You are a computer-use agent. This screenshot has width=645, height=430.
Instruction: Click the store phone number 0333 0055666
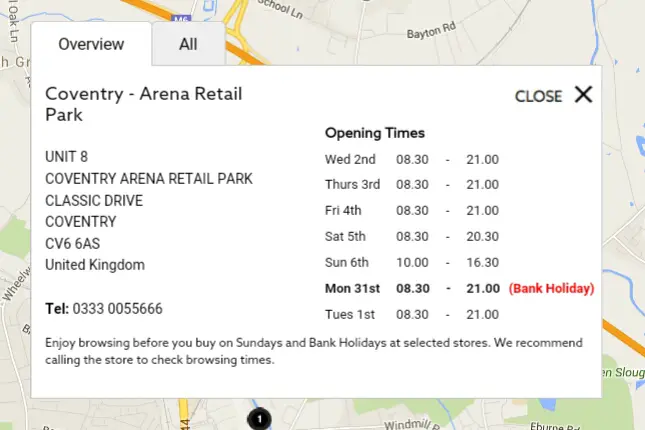pos(118,309)
